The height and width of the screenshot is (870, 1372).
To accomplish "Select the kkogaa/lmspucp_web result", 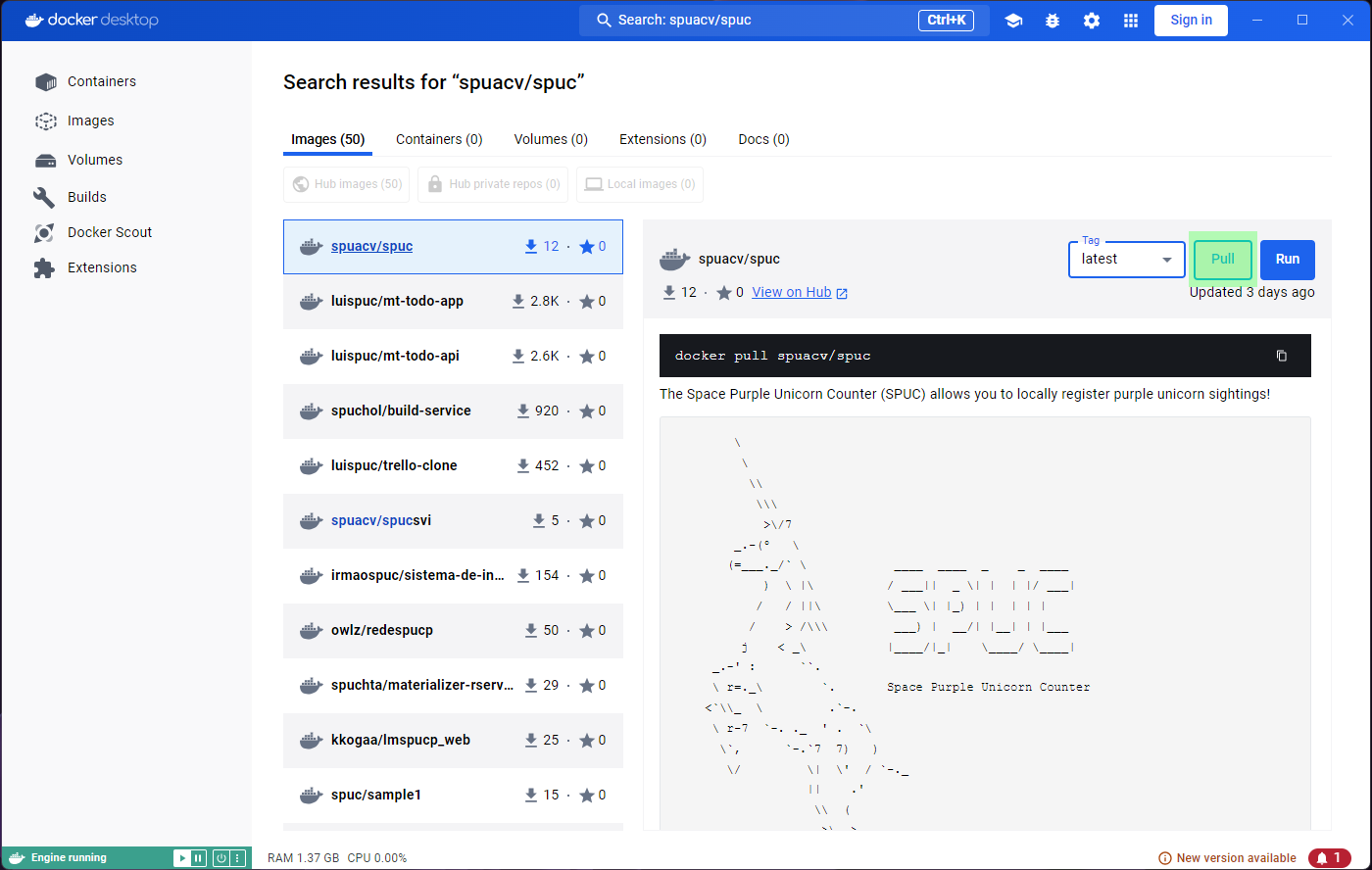I will click(x=453, y=741).
